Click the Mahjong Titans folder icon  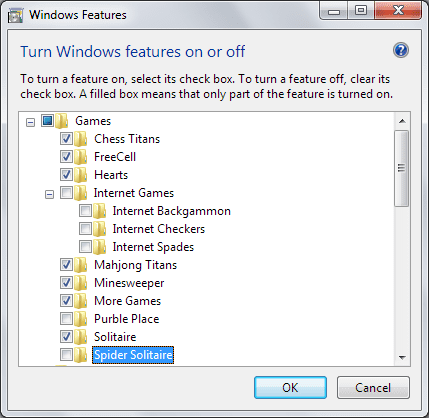click(x=81, y=265)
